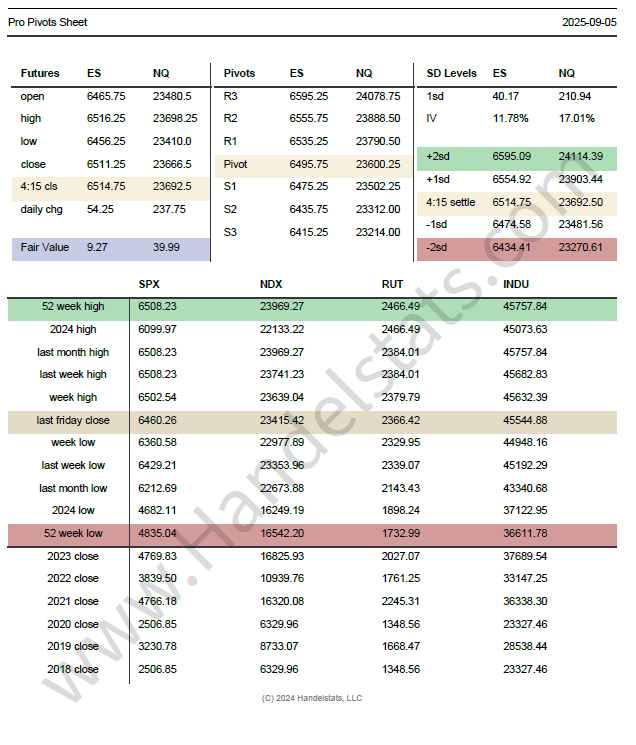
Task: Select the INDU column header
Action: [x=516, y=285]
